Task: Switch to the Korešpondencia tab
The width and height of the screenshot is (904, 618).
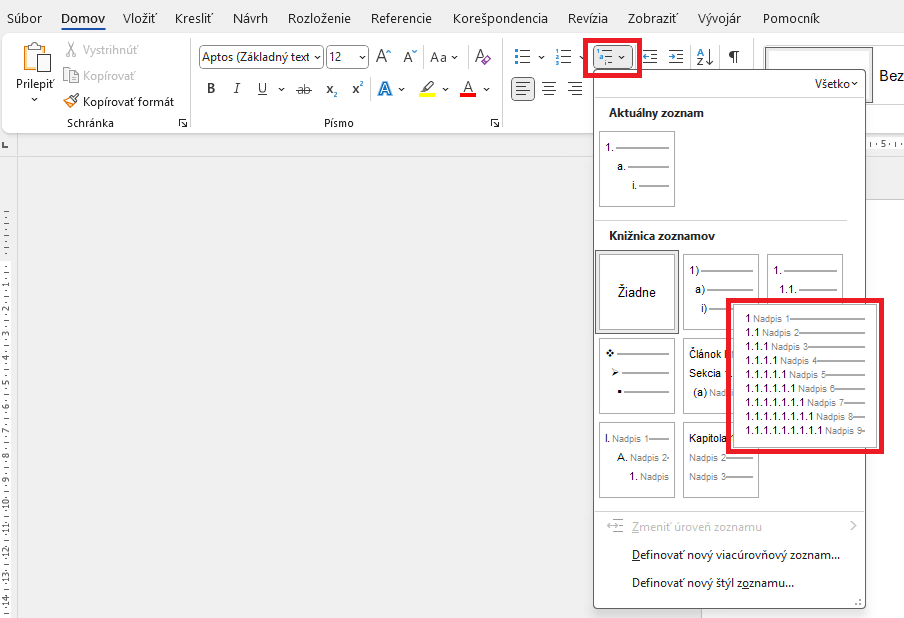Action: tap(500, 18)
